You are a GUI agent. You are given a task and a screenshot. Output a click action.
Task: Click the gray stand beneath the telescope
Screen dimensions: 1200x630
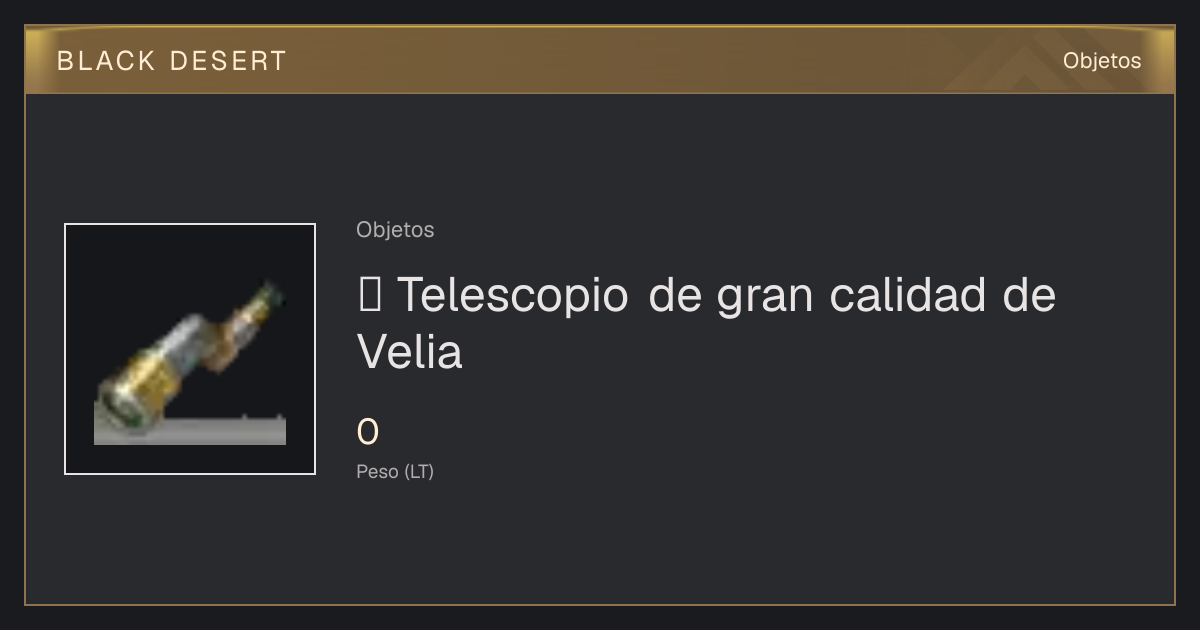(190, 431)
